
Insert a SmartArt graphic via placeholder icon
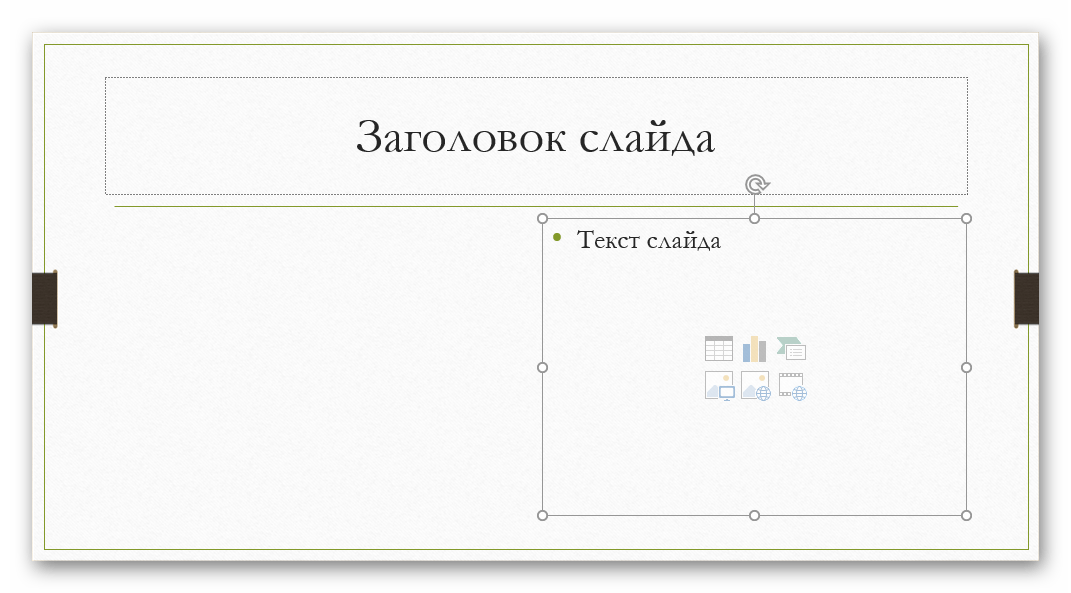tap(792, 349)
